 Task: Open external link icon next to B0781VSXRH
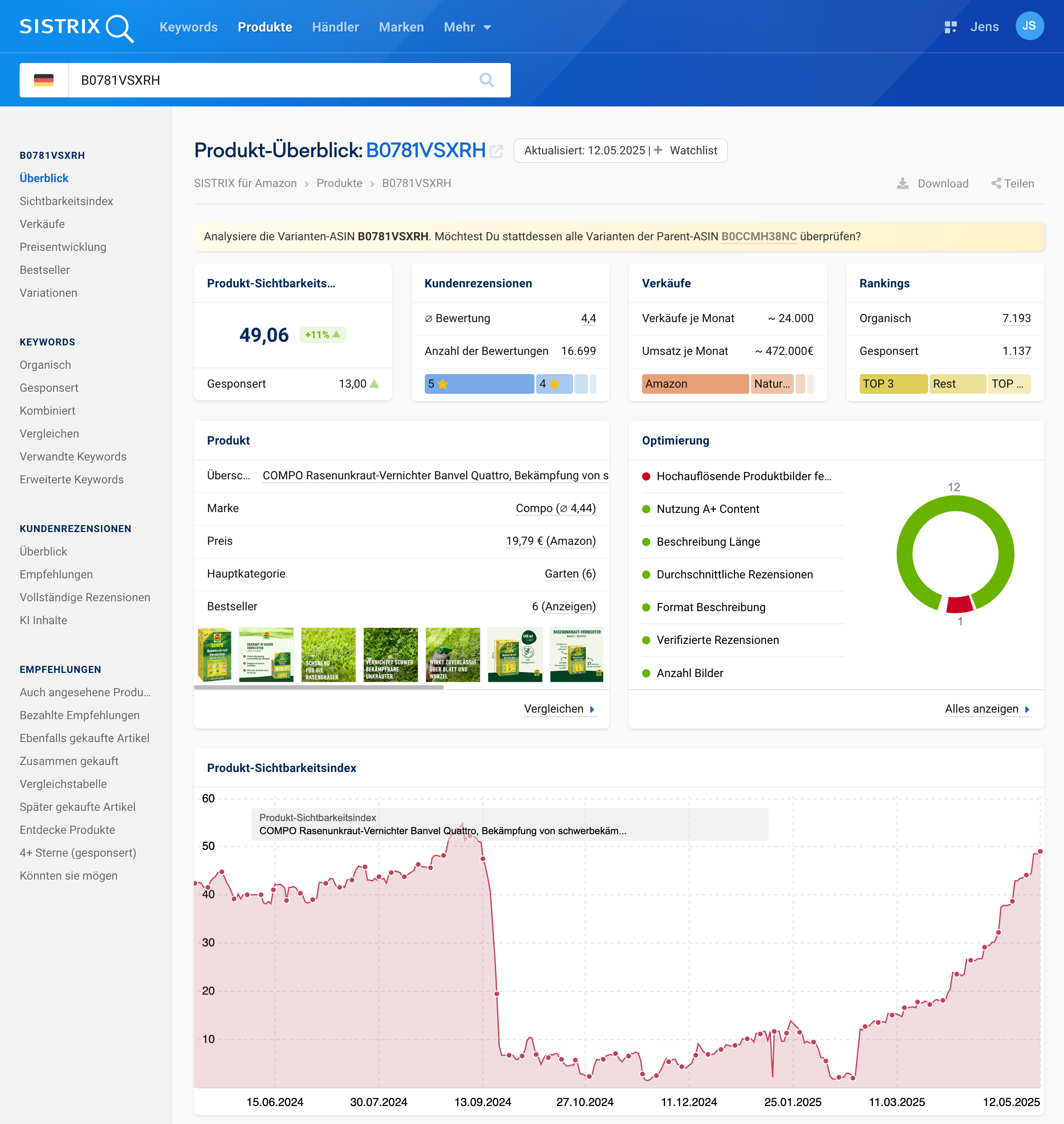[x=496, y=151]
